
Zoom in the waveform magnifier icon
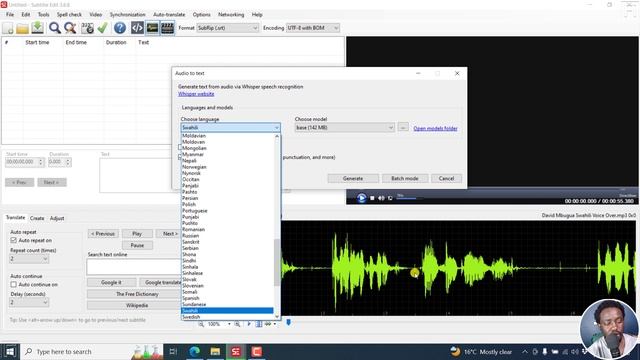tap(237, 324)
